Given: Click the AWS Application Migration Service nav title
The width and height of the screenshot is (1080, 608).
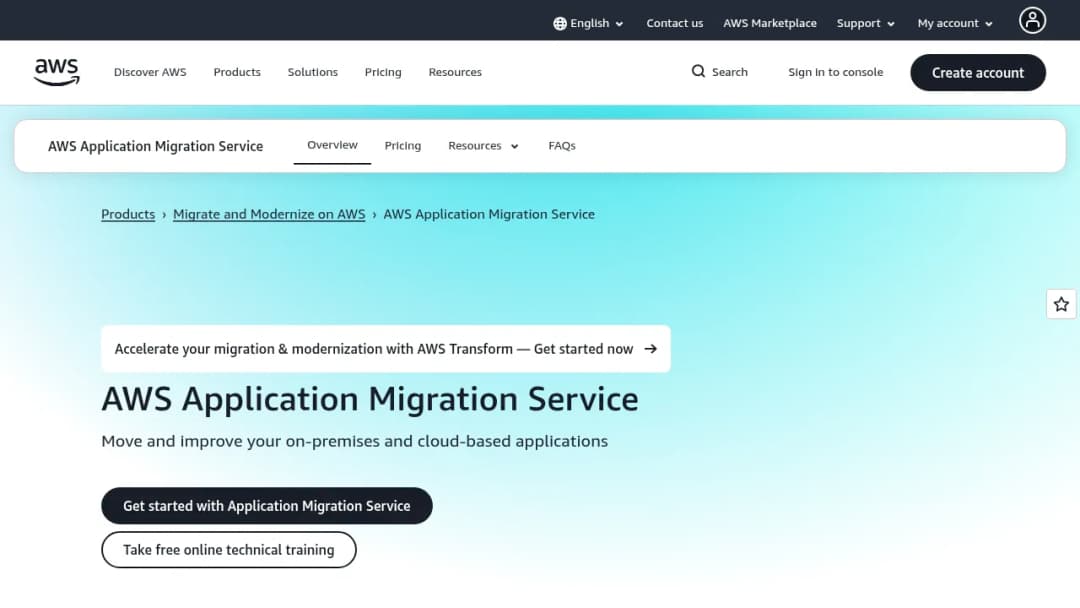Looking at the screenshot, I should (156, 146).
